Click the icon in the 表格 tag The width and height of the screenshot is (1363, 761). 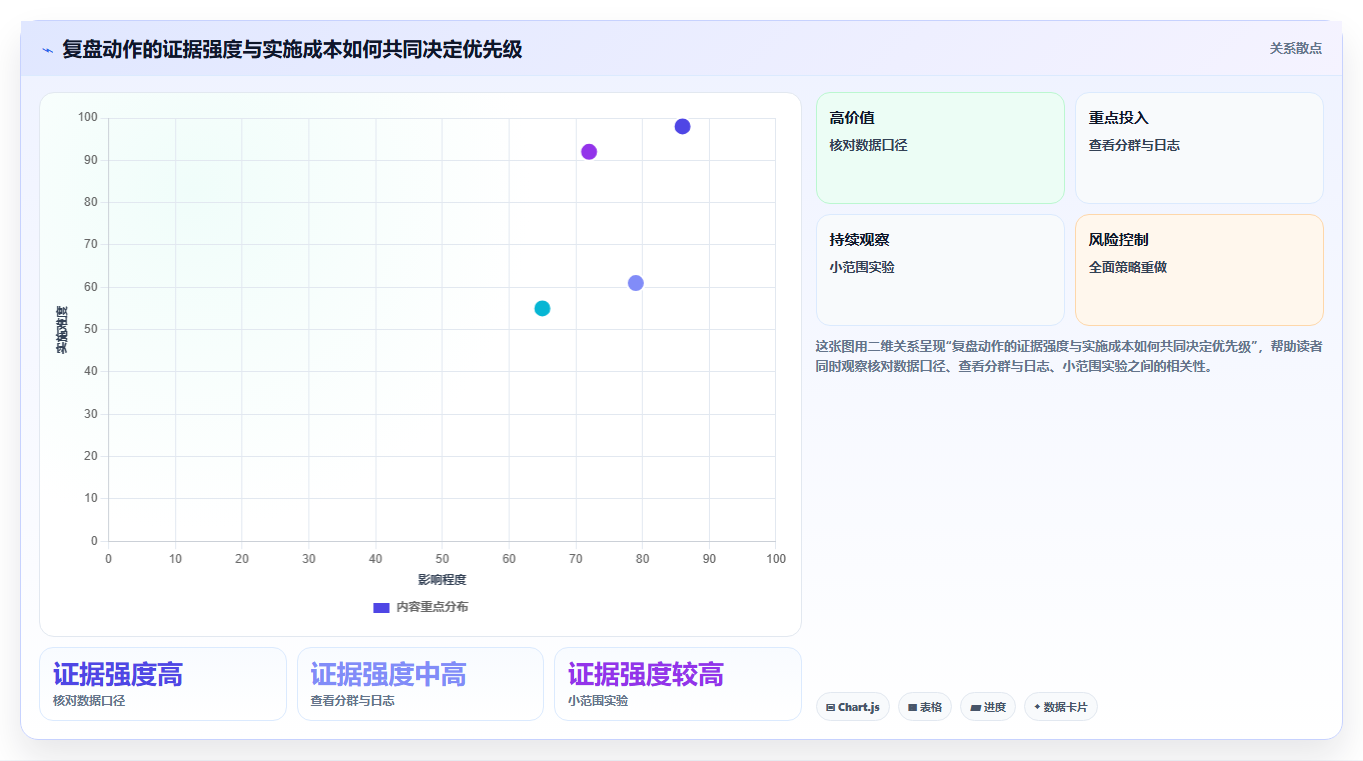(x=913, y=708)
